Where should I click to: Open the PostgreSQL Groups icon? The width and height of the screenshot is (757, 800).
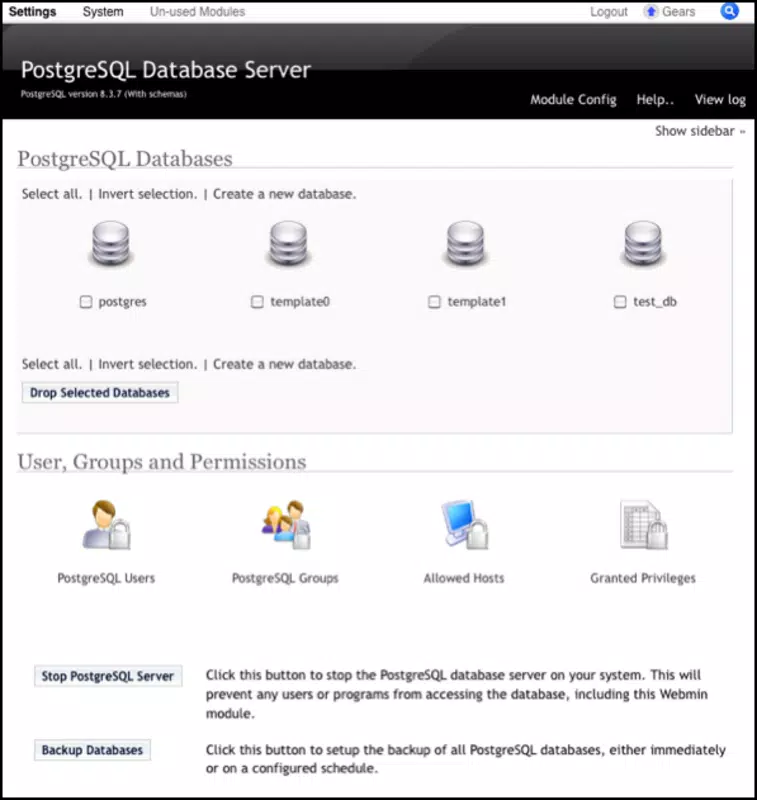286,524
